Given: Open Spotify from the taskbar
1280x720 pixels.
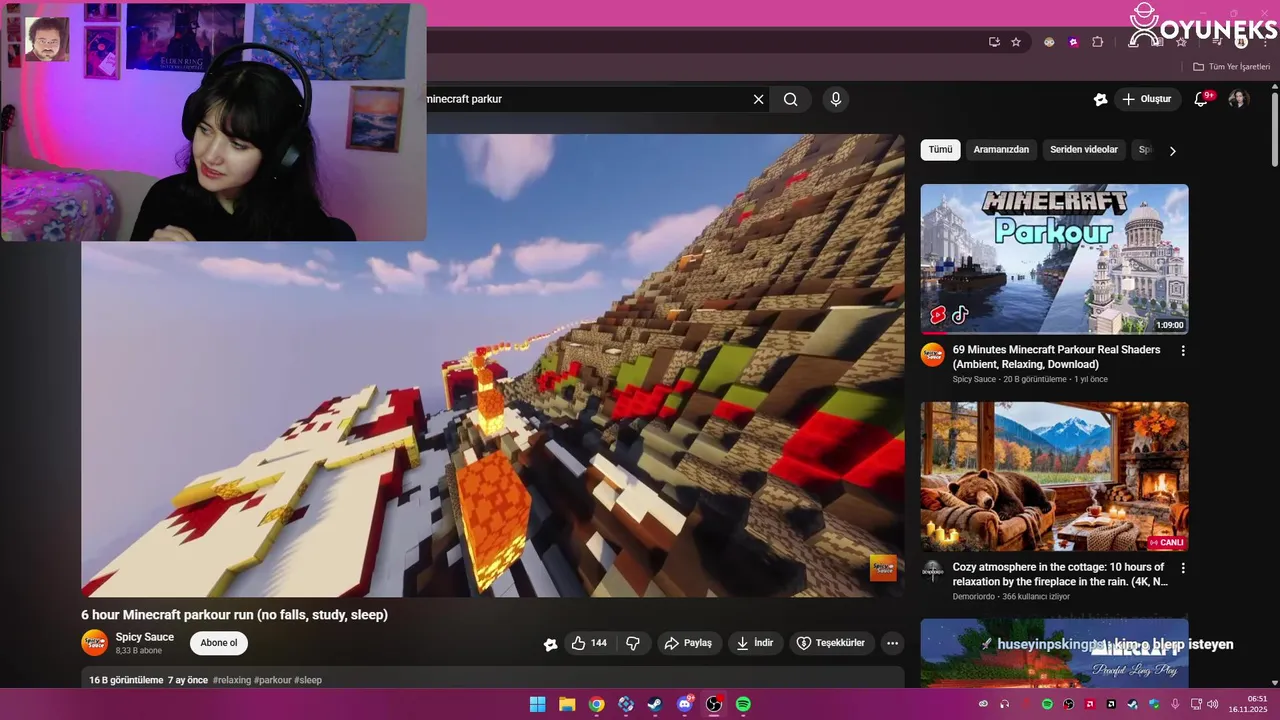Looking at the screenshot, I should [743, 705].
